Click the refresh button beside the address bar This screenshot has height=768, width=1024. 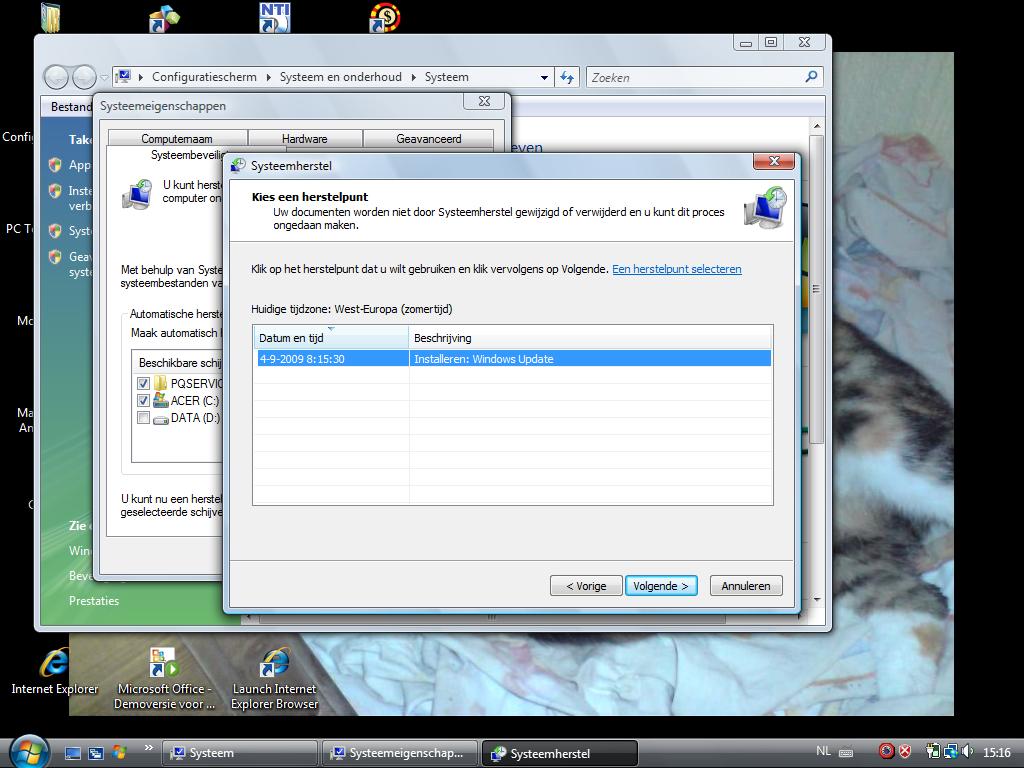[x=566, y=77]
